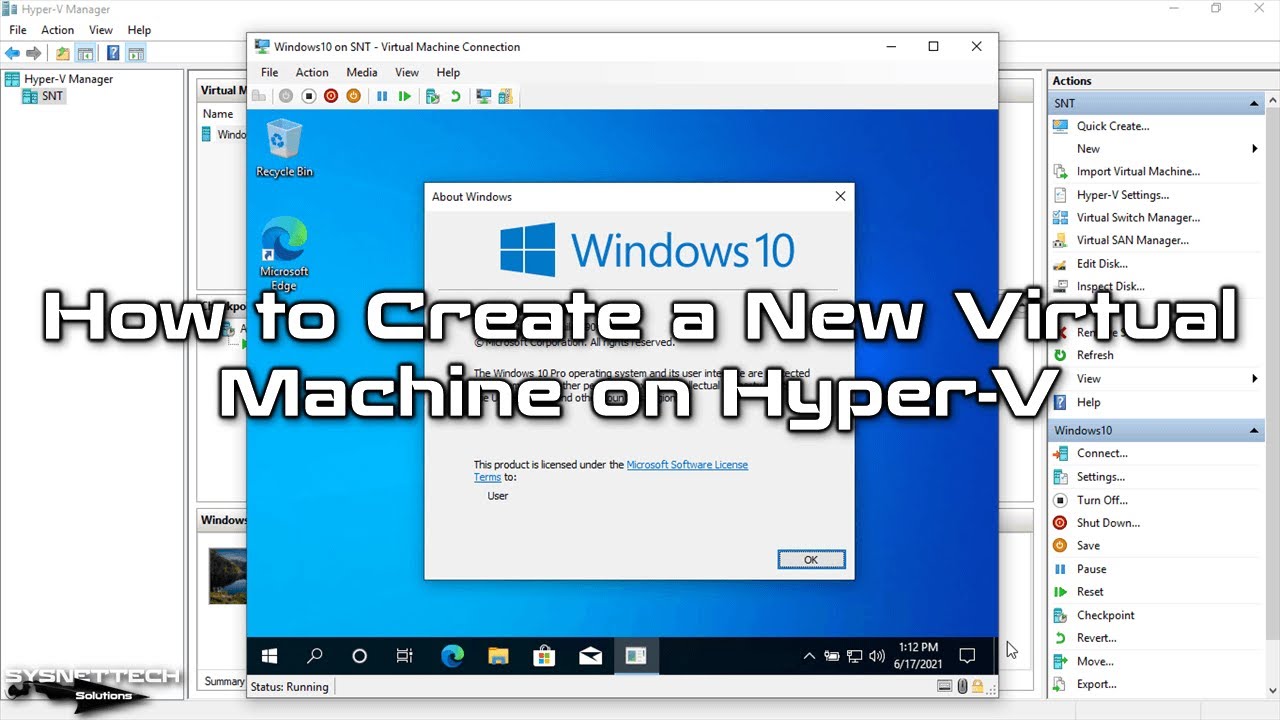
Task: Click Quick Create in Actions pane
Action: pos(1113,126)
